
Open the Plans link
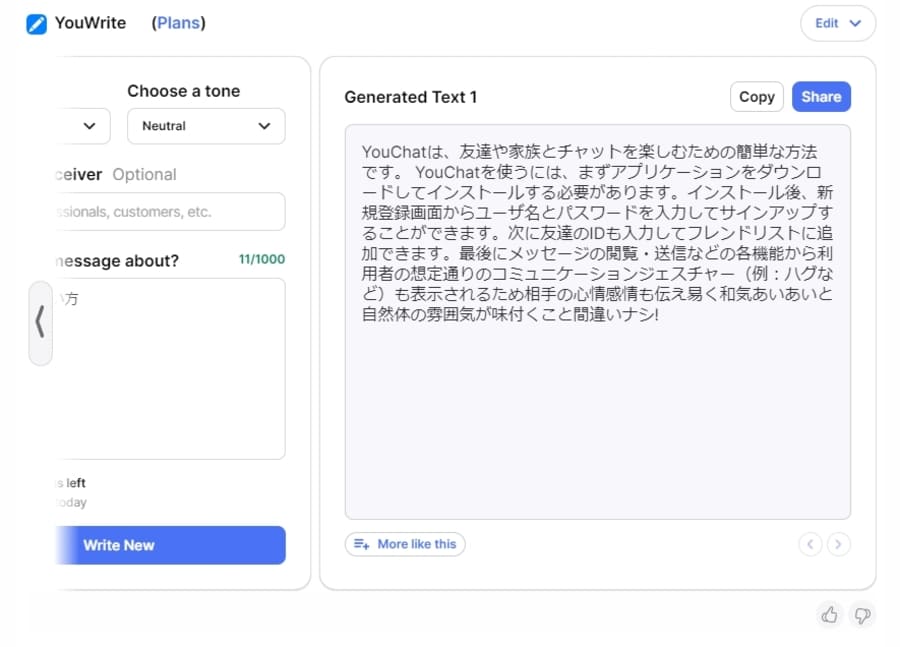179,23
